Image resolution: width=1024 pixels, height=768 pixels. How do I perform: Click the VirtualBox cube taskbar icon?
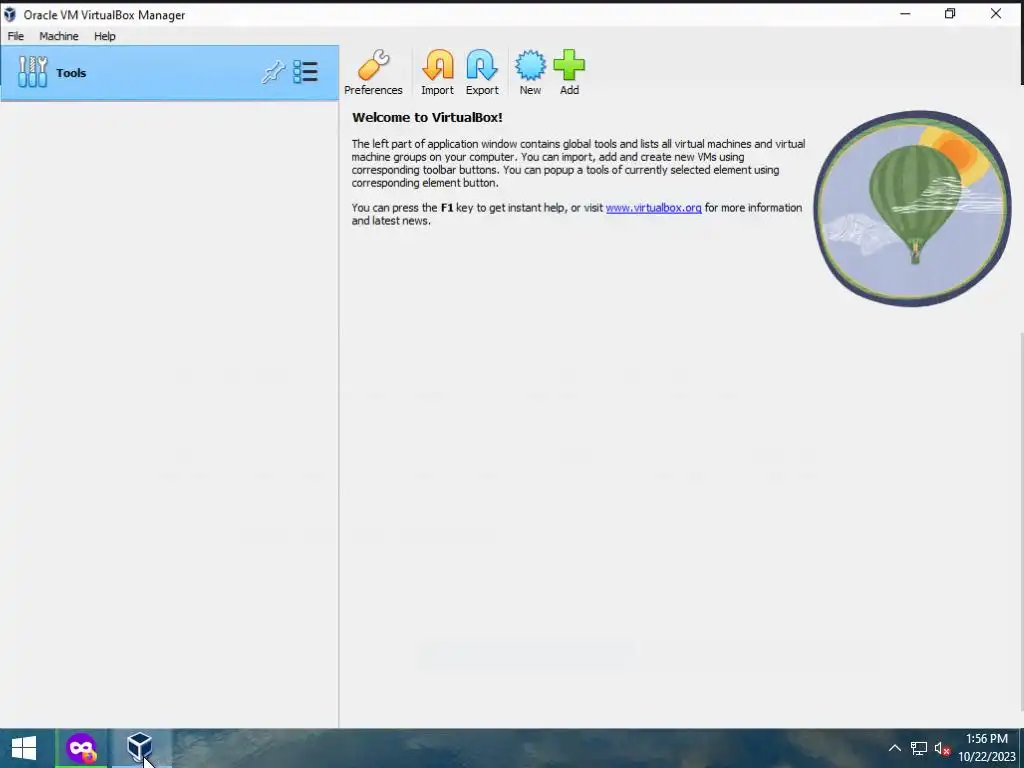(x=139, y=748)
